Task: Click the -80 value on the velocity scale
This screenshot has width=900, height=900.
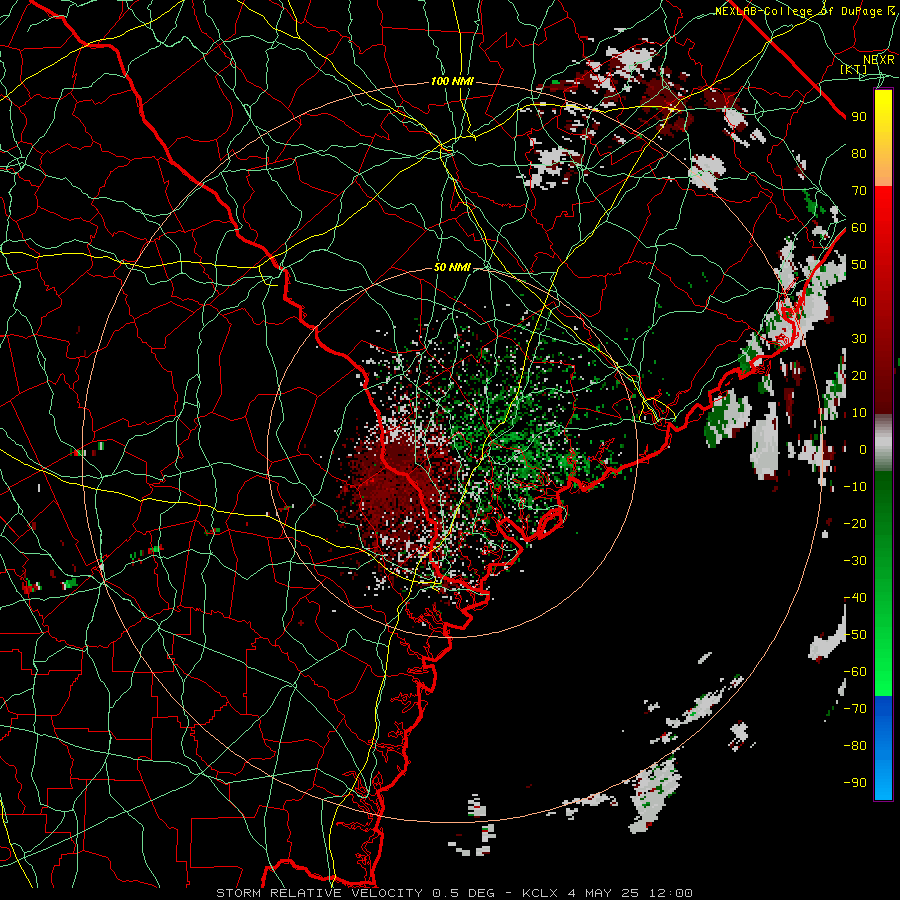Action: [855, 746]
